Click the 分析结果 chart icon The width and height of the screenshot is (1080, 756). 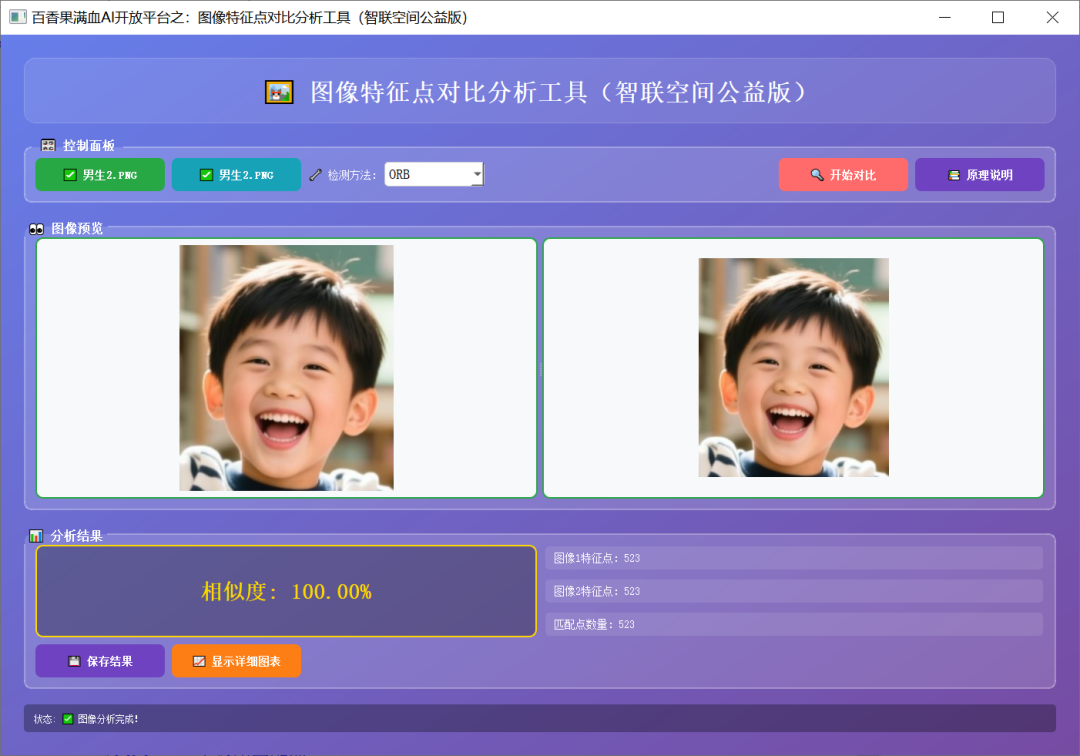38,535
